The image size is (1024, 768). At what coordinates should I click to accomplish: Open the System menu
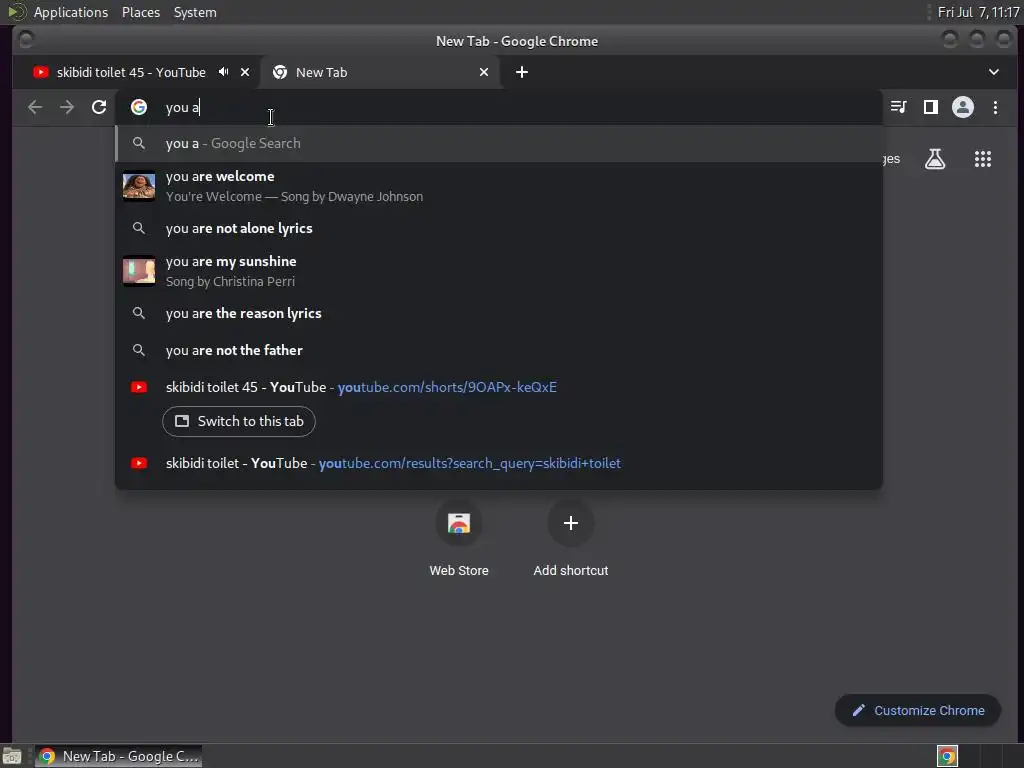195,12
